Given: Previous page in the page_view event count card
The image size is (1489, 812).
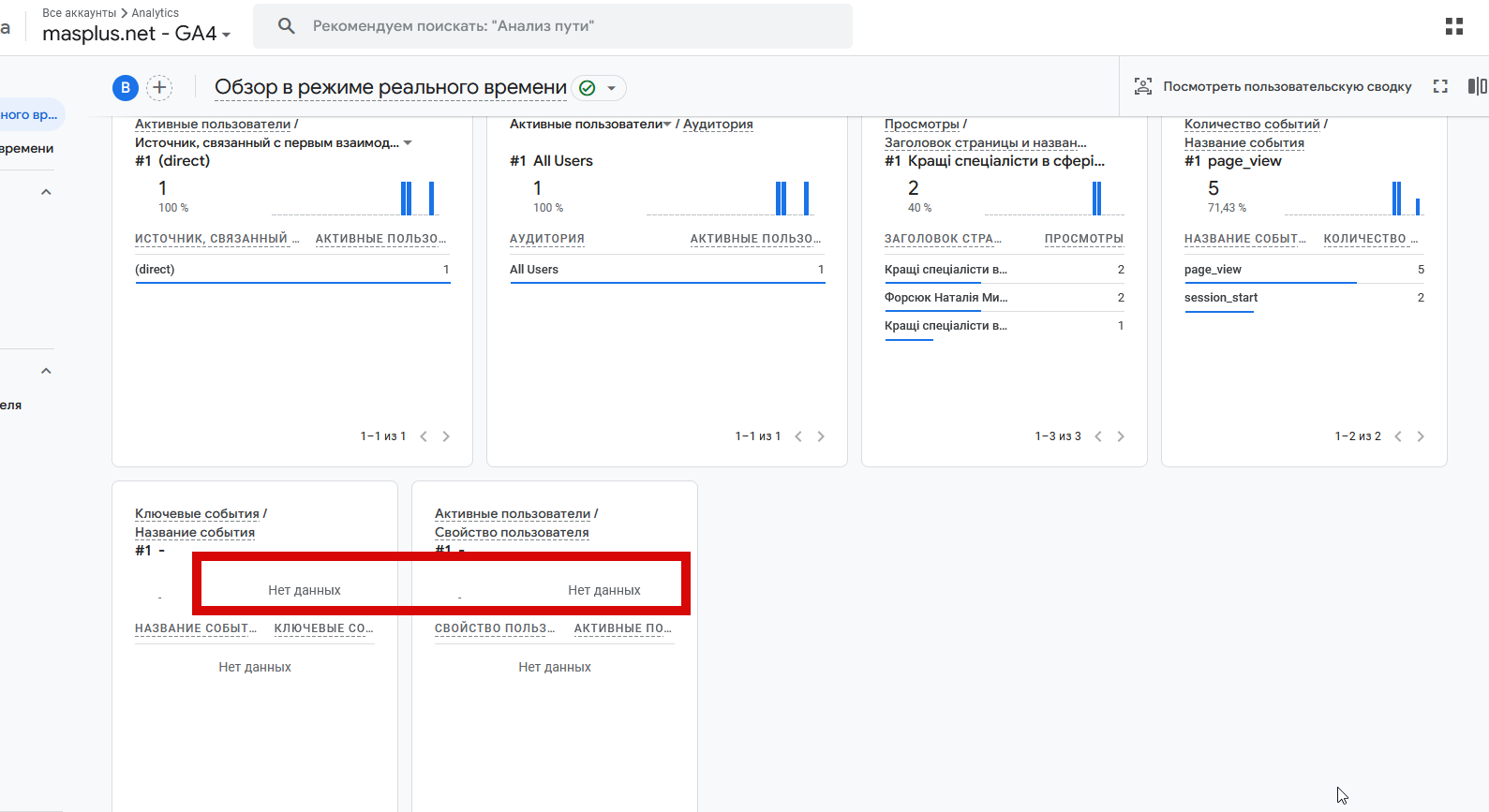Looking at the screenshot, I should [1398, 436].
